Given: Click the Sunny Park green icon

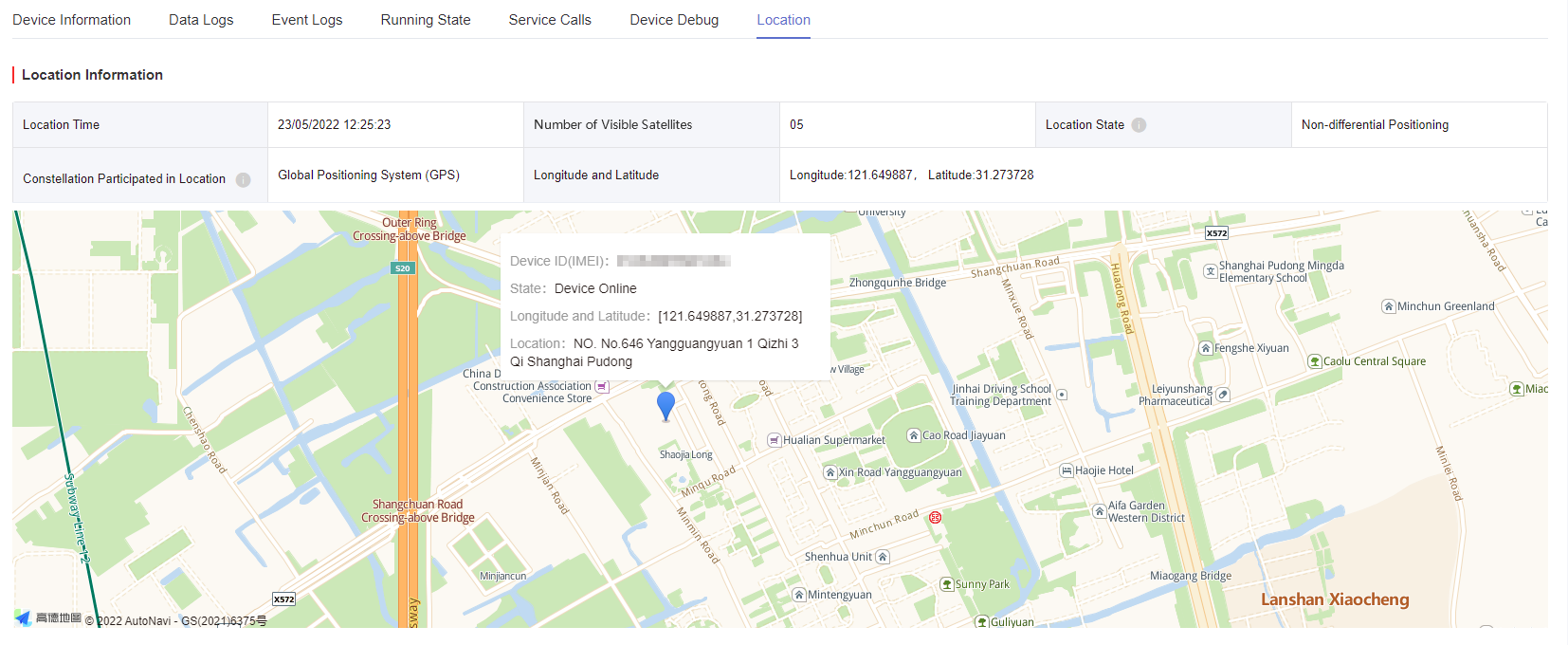Looking at the screenshot, I should pyautogui.click(x=946, y=584).
